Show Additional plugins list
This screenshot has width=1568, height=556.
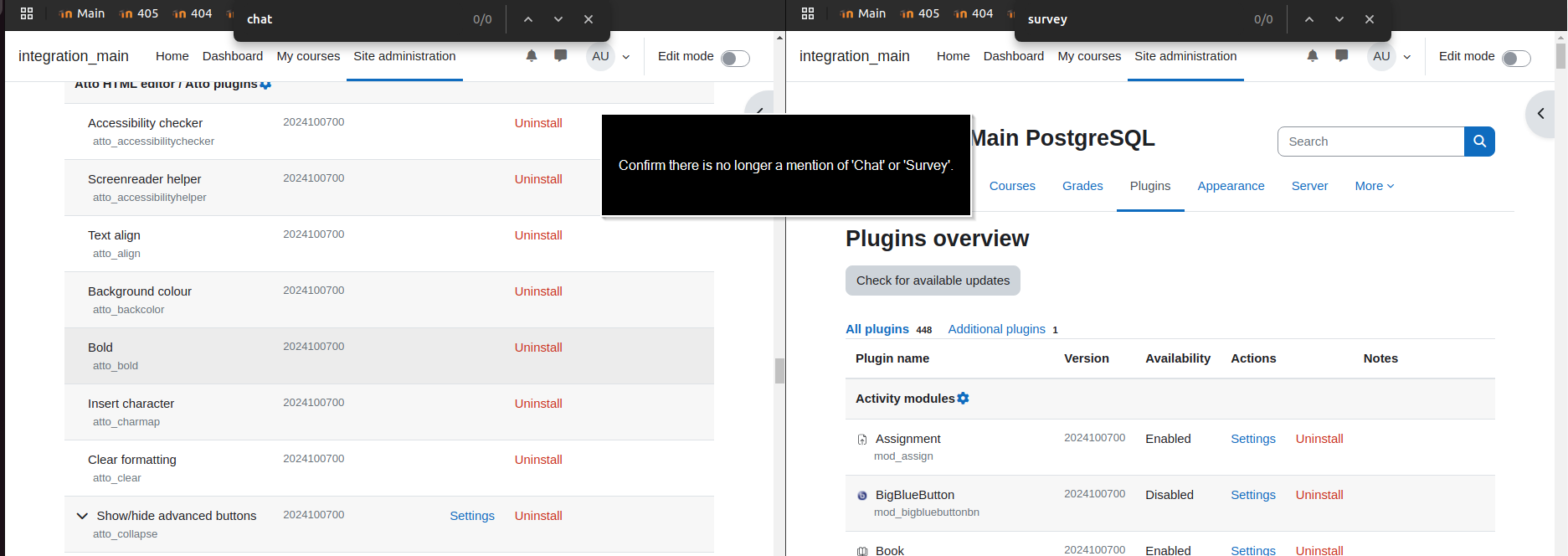(x=996, y=329)
